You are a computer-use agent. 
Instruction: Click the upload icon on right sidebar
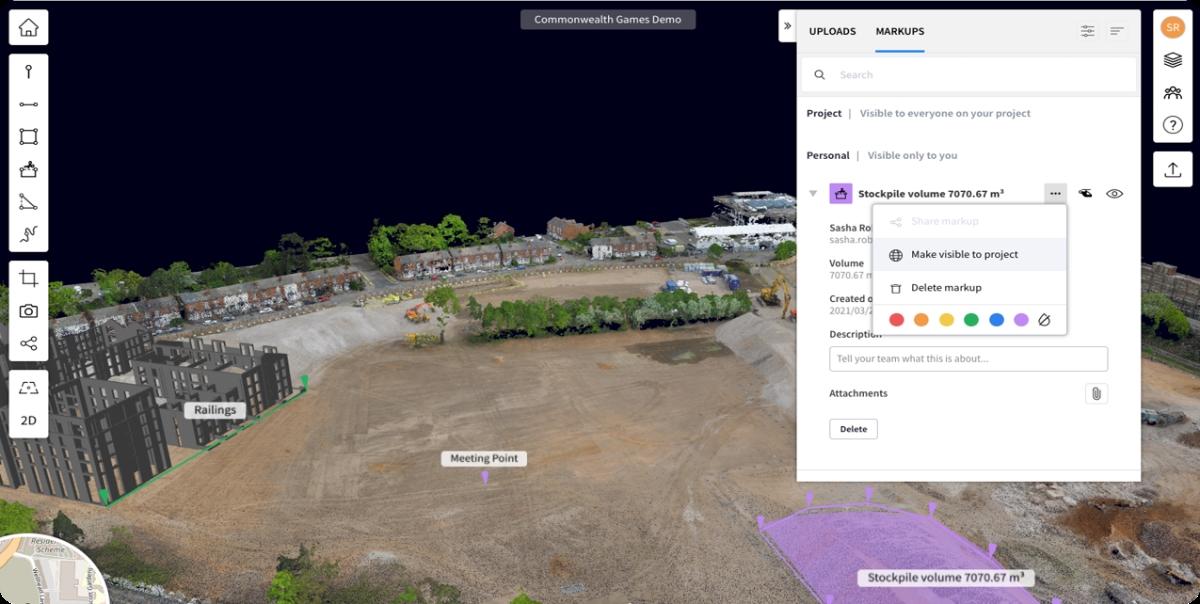click(x=1172, y=170)
